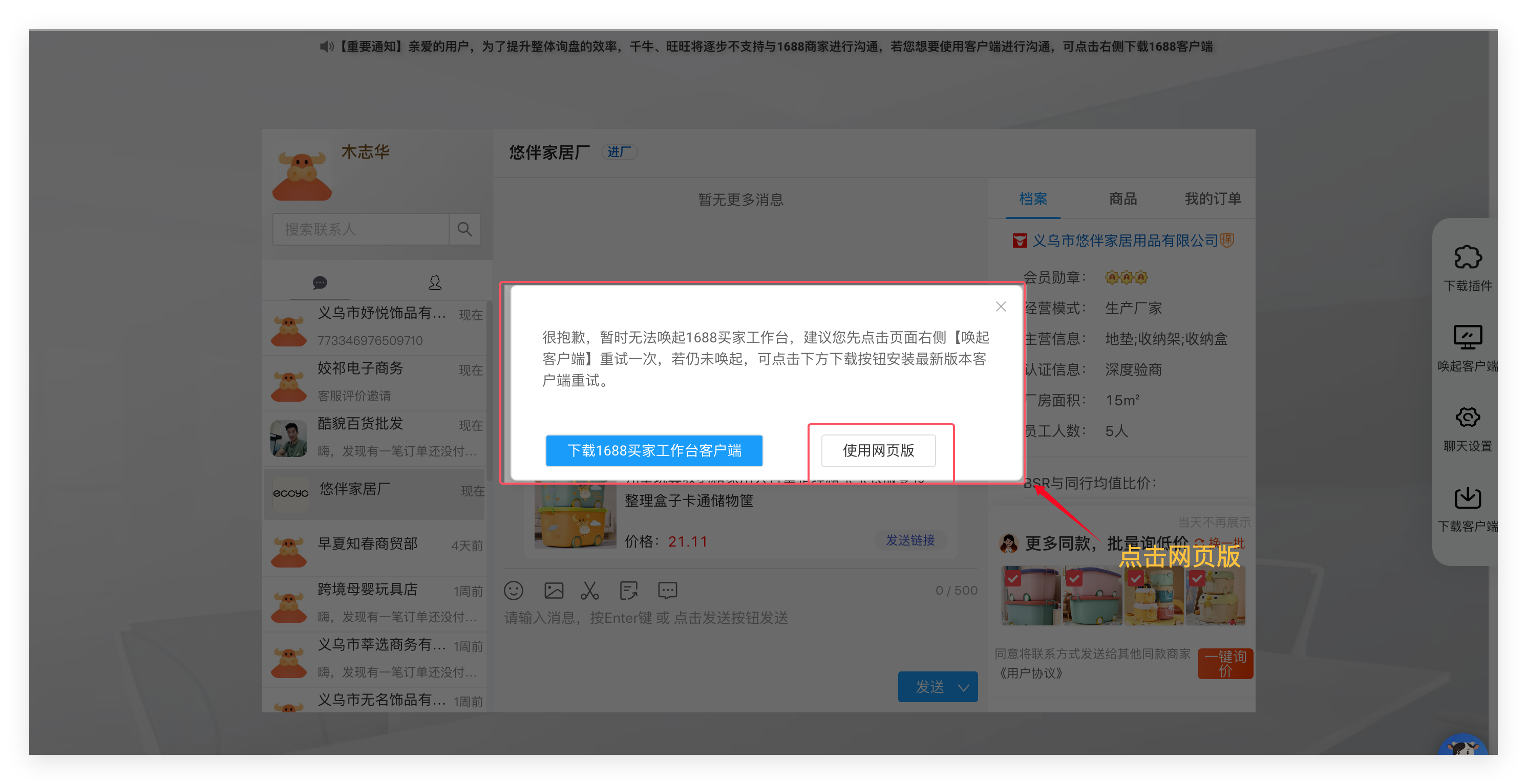Image resolution: width=1527 pixels, height=784 pixels.
Task: Close the dialog with the X button
Action: 1001,307
